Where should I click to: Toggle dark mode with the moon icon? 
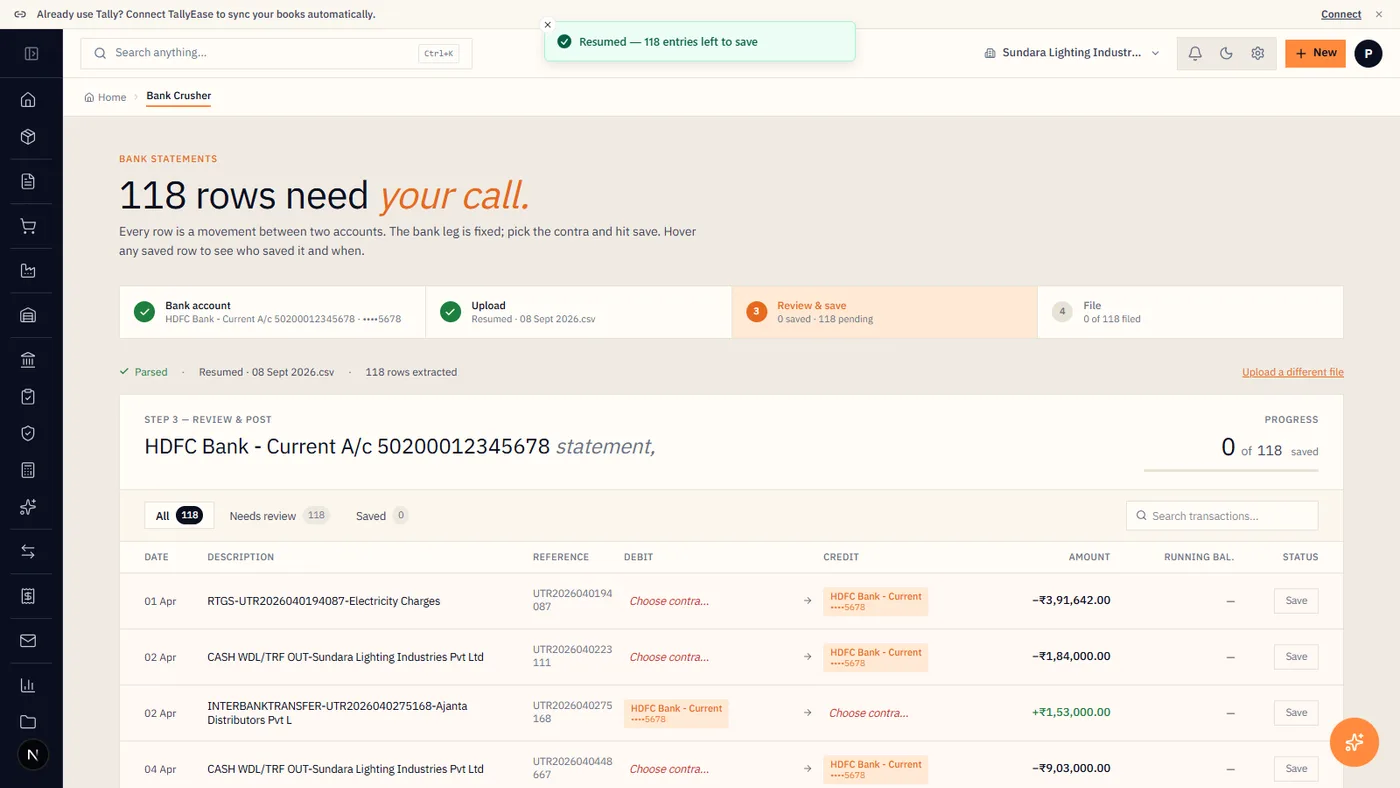[1226, 53]
